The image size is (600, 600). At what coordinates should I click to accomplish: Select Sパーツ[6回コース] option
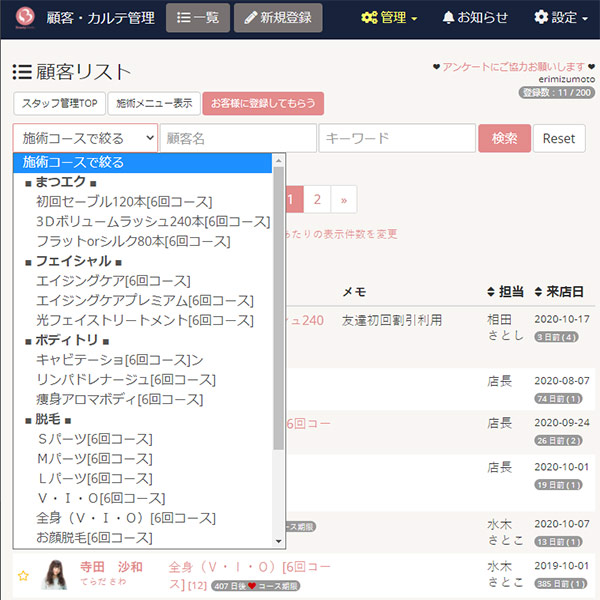[142, 439]
